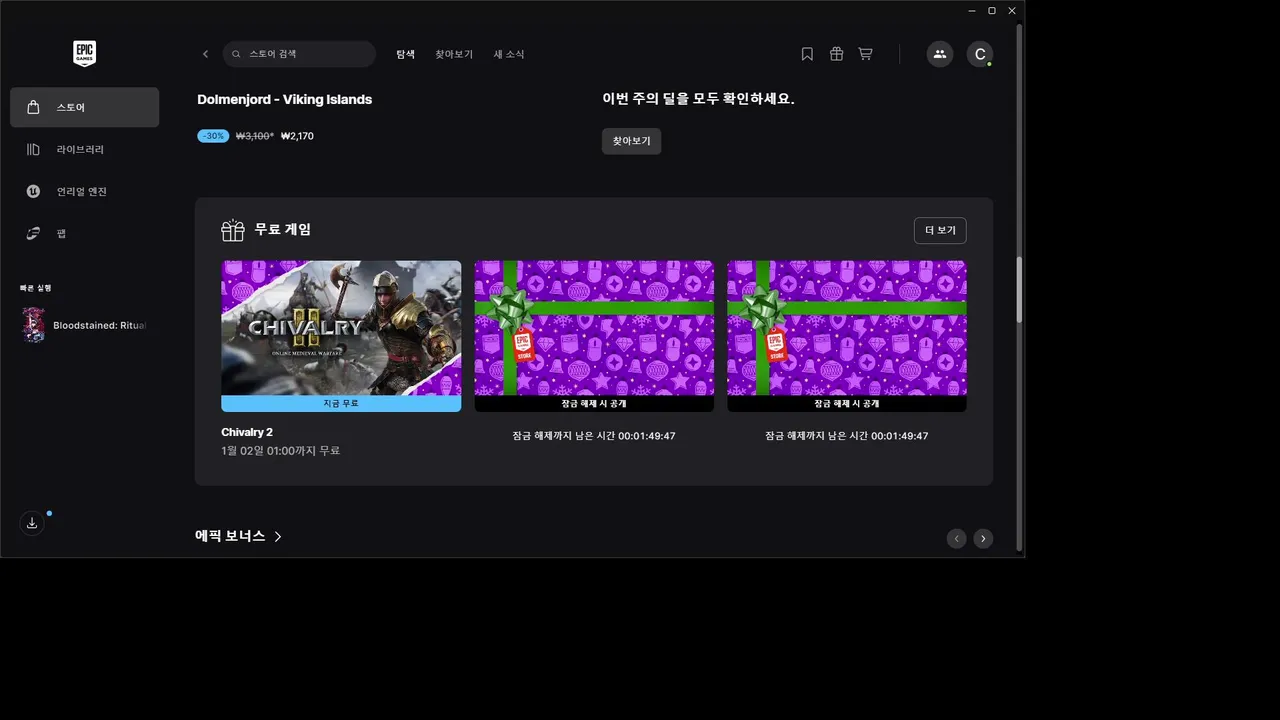Screen dimensions: 1280x720
Task: Focus the 스토어 검색 field
Action: 299,54
